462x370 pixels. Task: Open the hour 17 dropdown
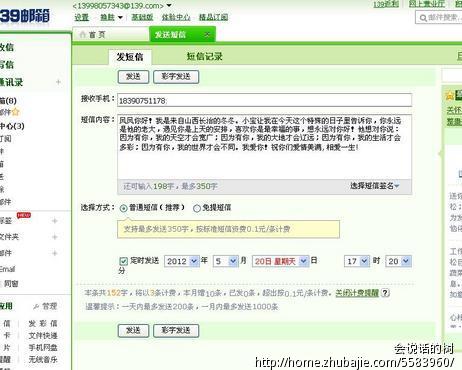[357, 261]
